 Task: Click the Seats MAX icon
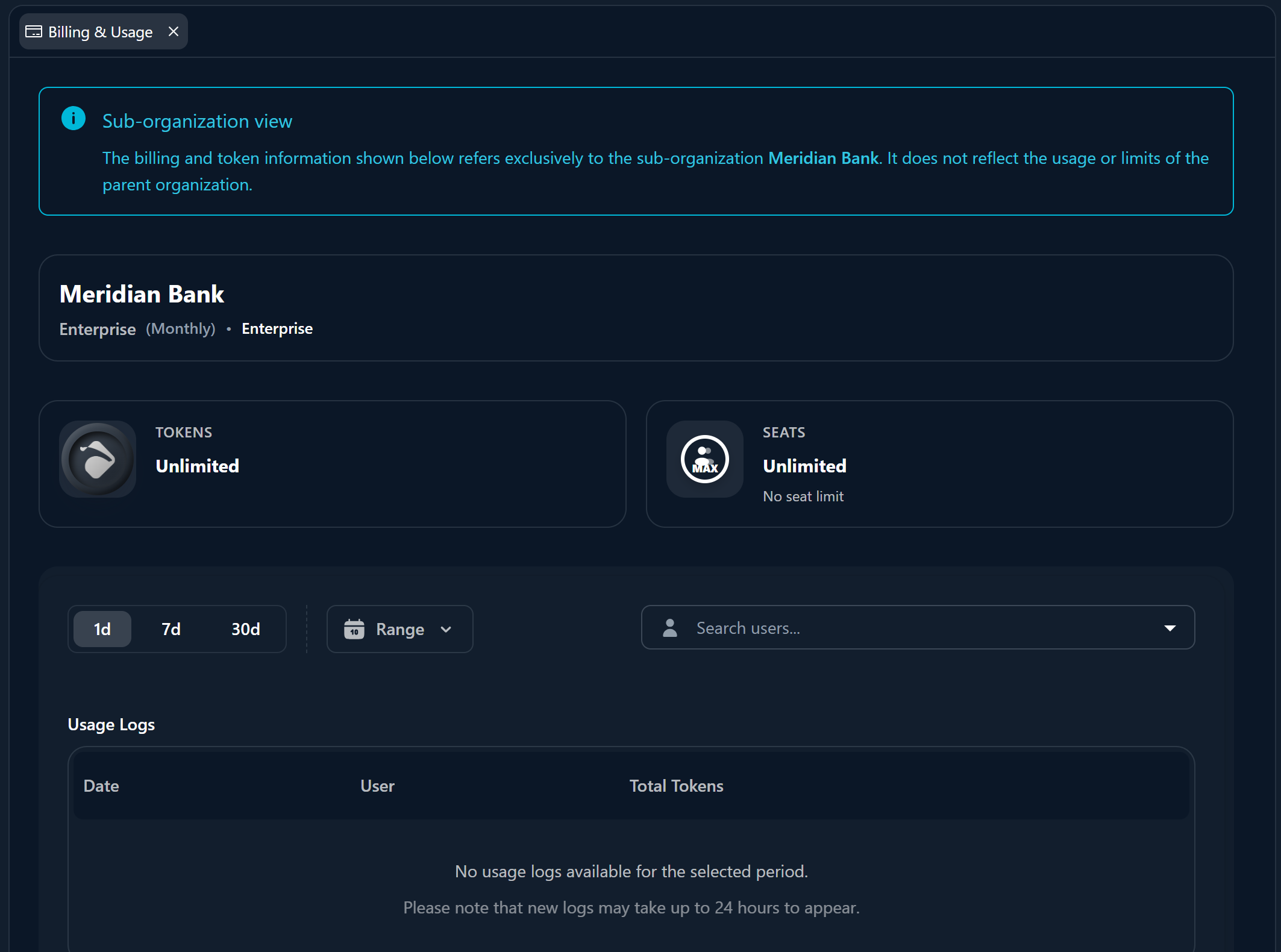pyautogui.click(x=705, y=459)
